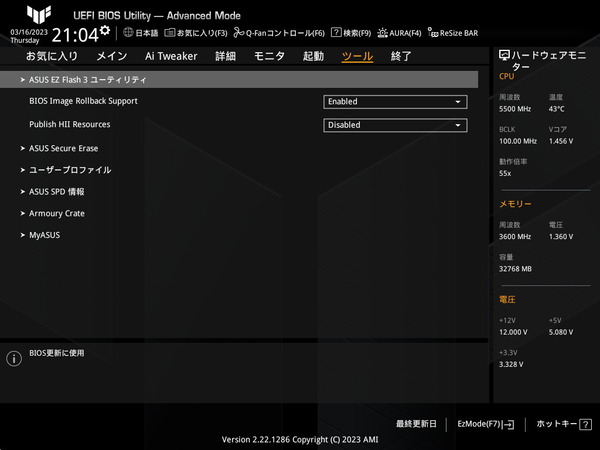This screenshot has height=450, width=600.
Task: Click the TUF Gaming logo
Action: 39,15
